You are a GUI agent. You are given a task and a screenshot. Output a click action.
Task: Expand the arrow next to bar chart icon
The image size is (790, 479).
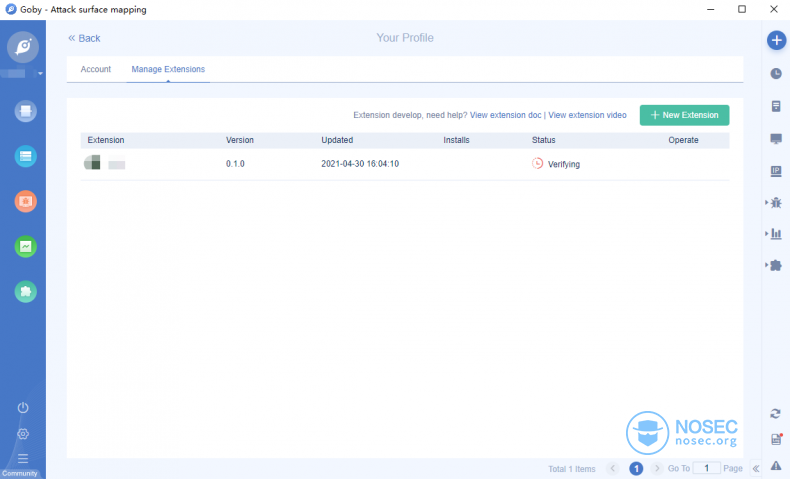pyautogui.click(x=766, y=234)
